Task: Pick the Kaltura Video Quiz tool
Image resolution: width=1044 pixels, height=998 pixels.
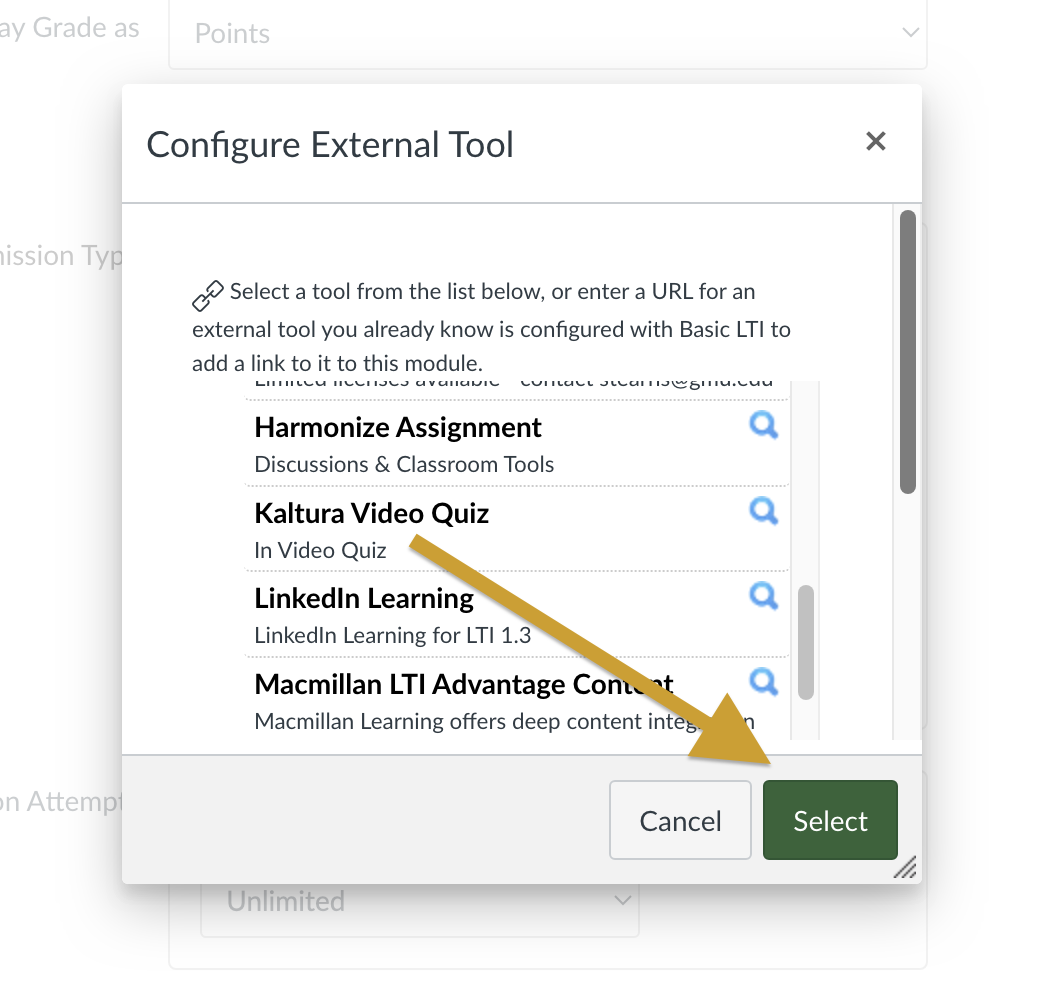Action: point(372,514)
